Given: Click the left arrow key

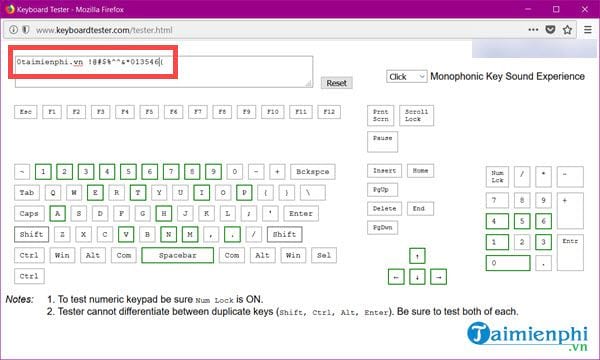Looking at the screenshot, I should click(396, 277).
